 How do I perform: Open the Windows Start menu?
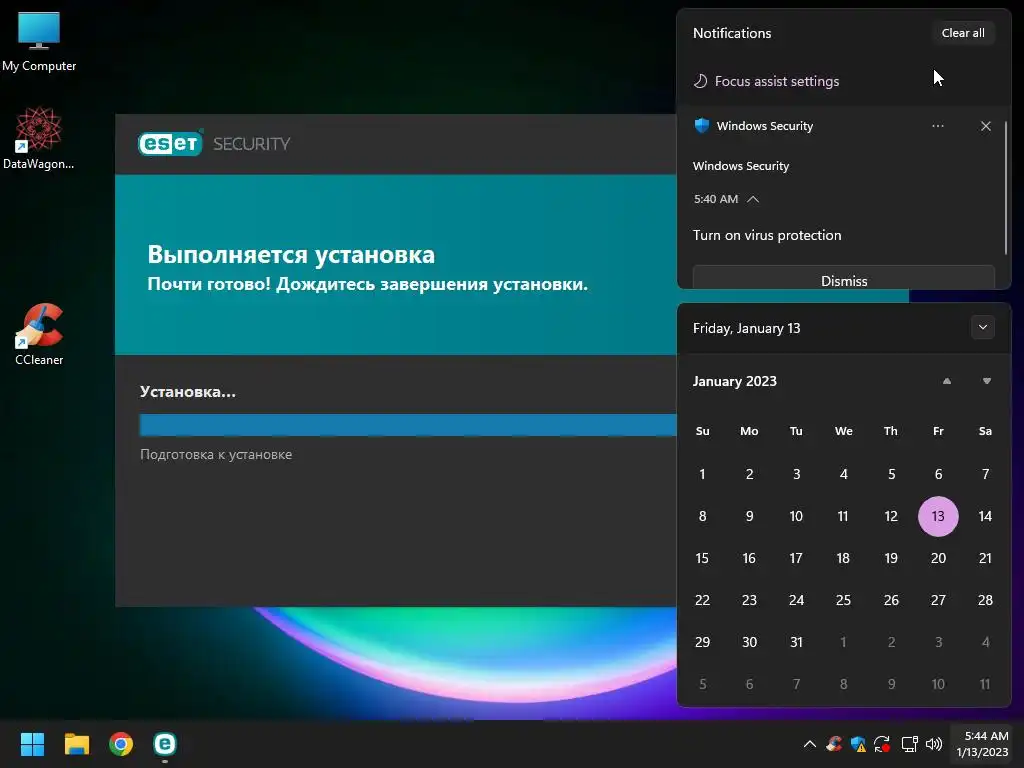click(x=32, y=744)
